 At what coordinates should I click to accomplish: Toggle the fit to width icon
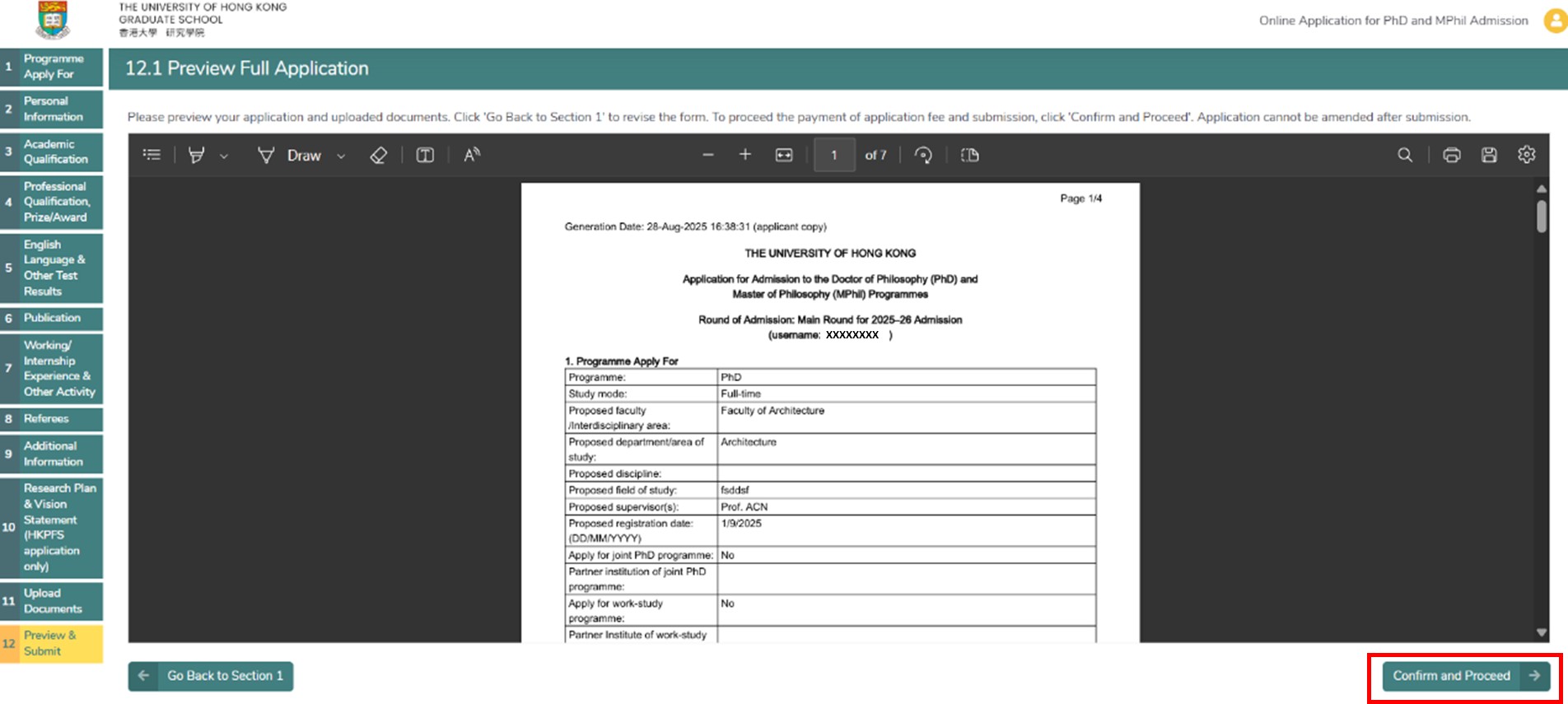click(784, 155)
